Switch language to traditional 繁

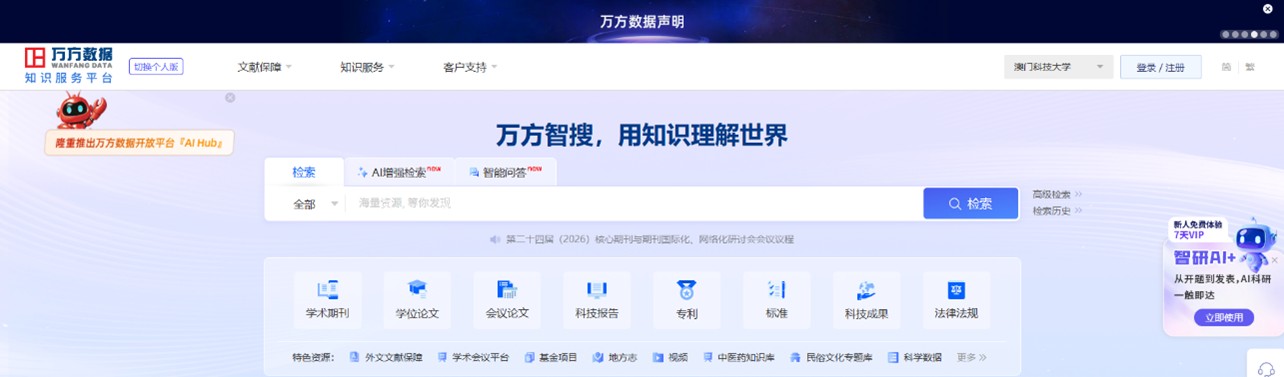coord(1249,67)
